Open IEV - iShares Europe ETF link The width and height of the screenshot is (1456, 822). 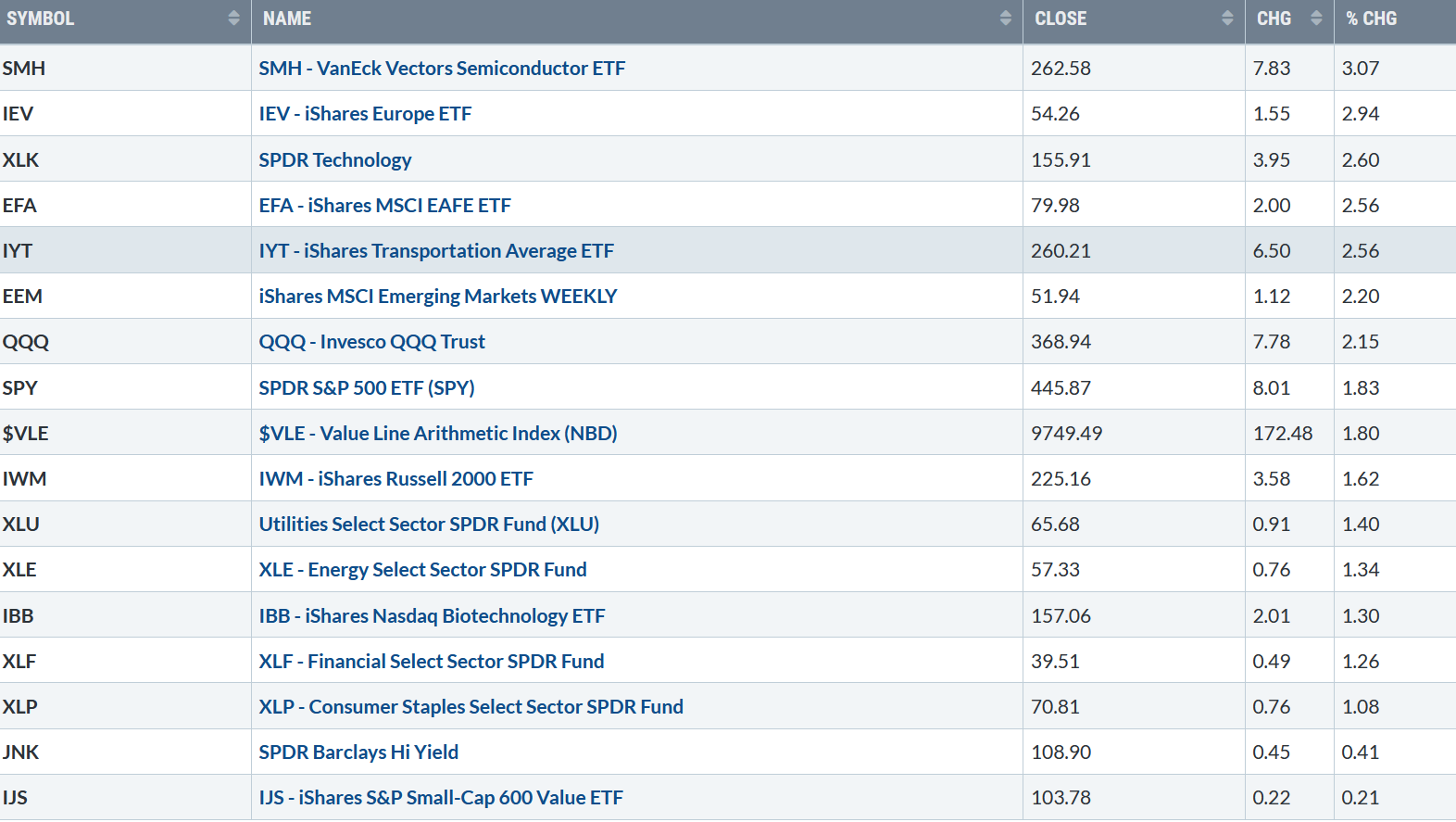point(365,114)
